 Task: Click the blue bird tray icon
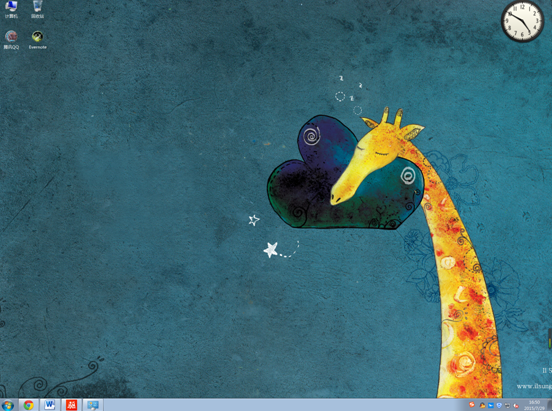491,406
